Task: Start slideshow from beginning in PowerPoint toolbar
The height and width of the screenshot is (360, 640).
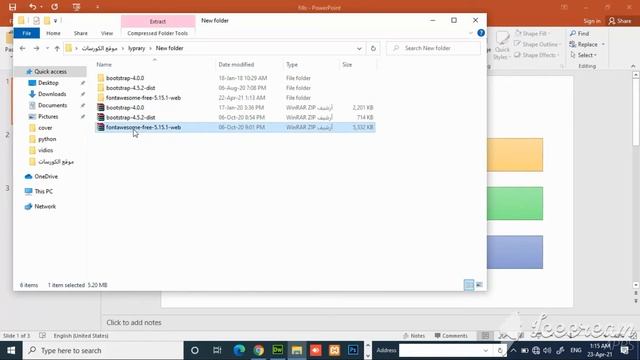Action: tap(76, 7)
